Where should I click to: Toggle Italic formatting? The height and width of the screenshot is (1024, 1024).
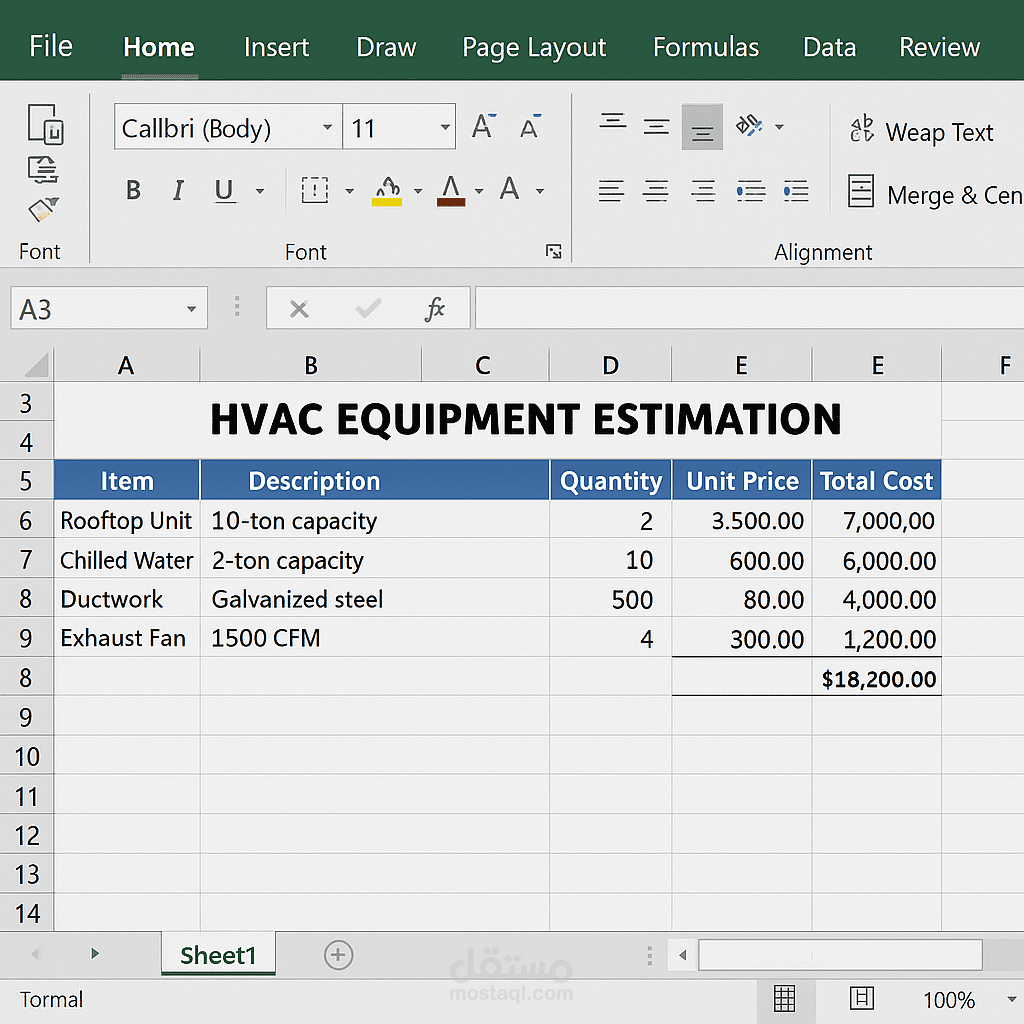[x=178, y=190]
